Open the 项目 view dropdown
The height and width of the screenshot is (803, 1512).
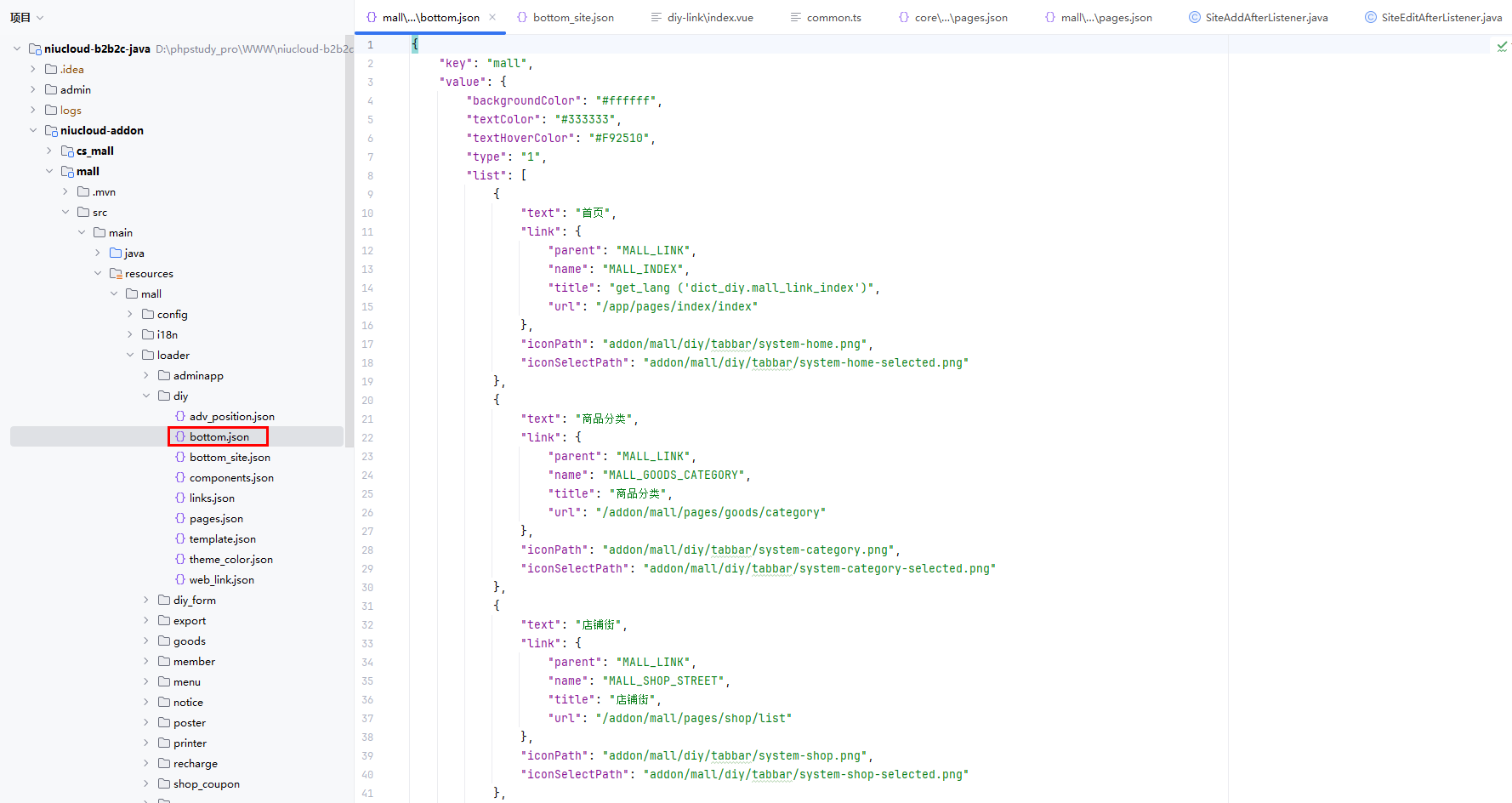coord(26,17)
